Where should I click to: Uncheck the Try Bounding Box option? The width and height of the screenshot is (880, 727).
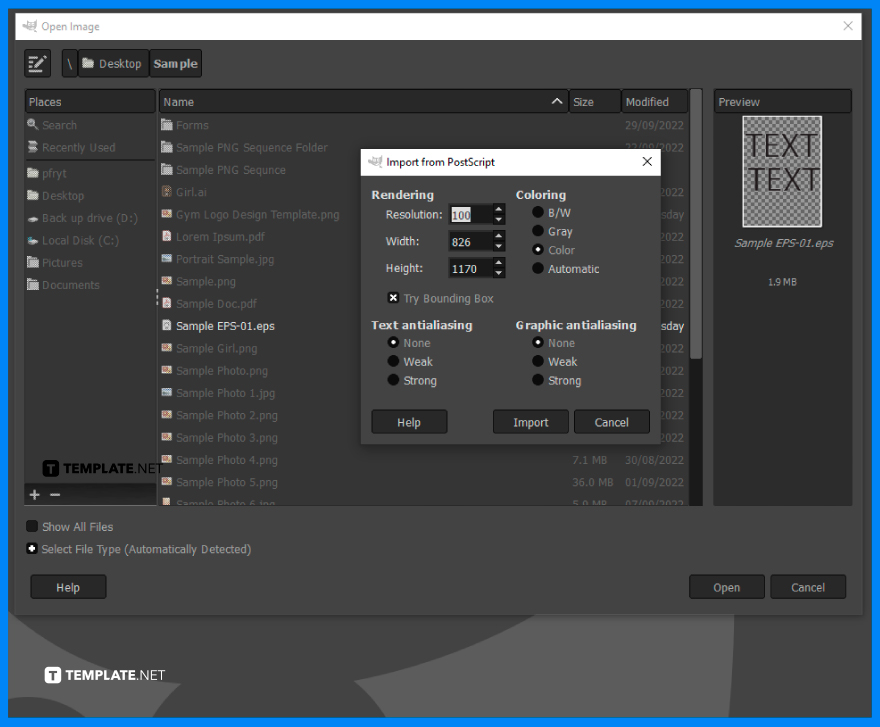pos(393,297)
